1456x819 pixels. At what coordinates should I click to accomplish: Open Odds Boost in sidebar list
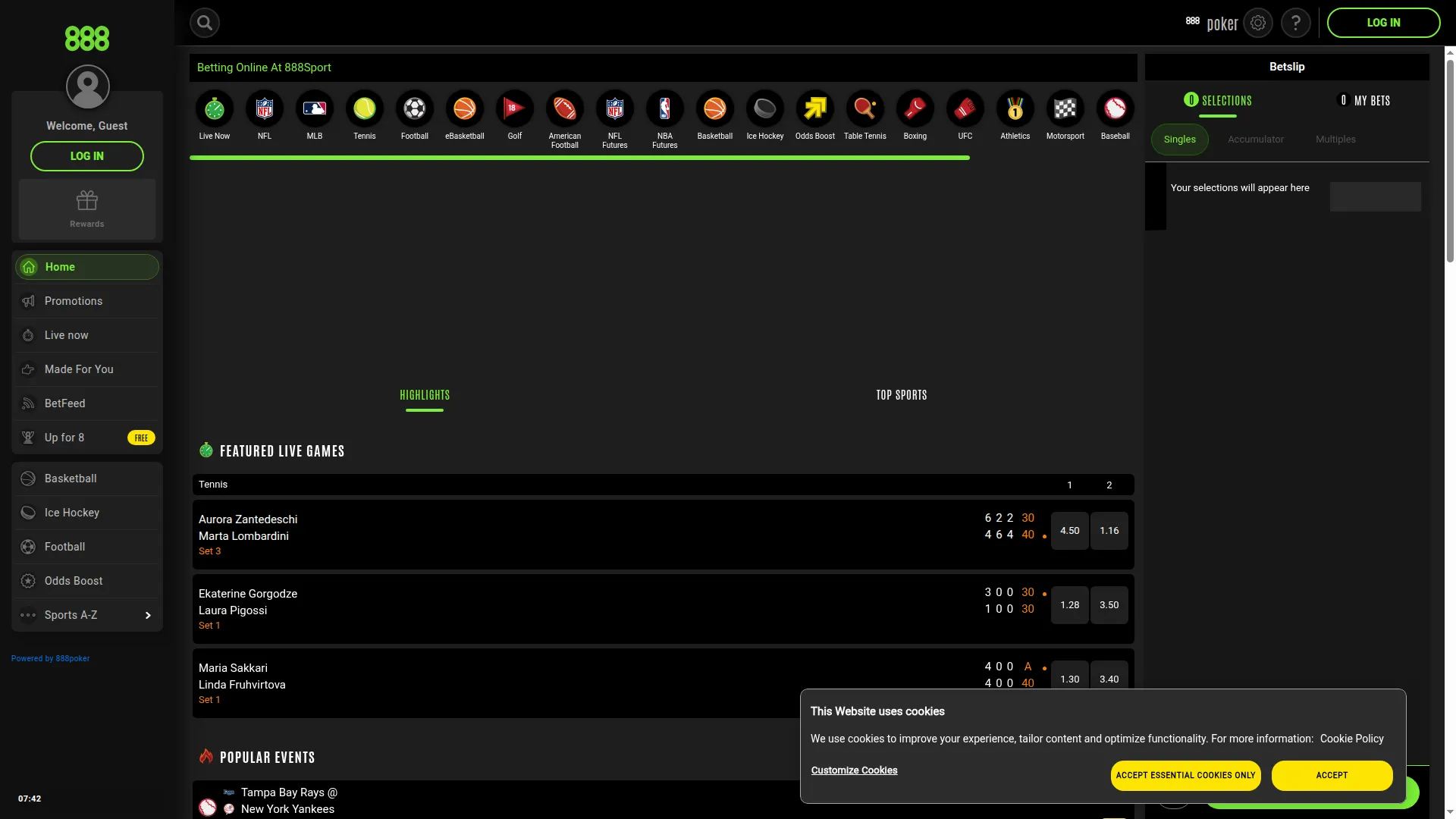click(87, 581)
